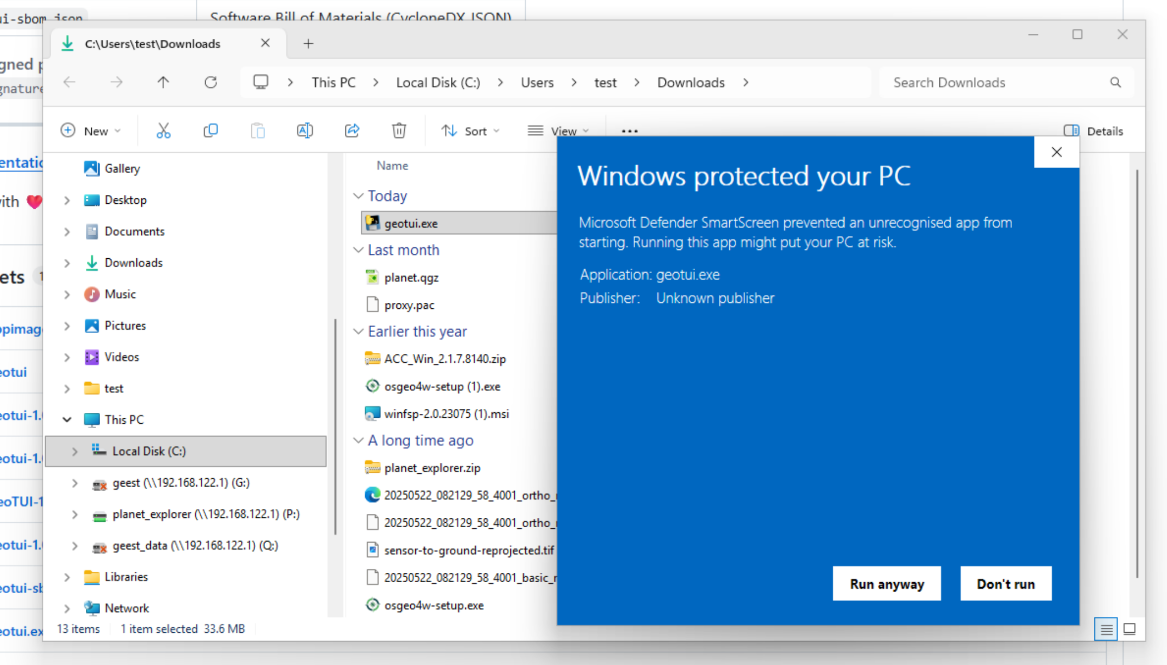Select ACC_Win_2.1.7.8140.zip file
1167x665 pixels.
[444, 359]
